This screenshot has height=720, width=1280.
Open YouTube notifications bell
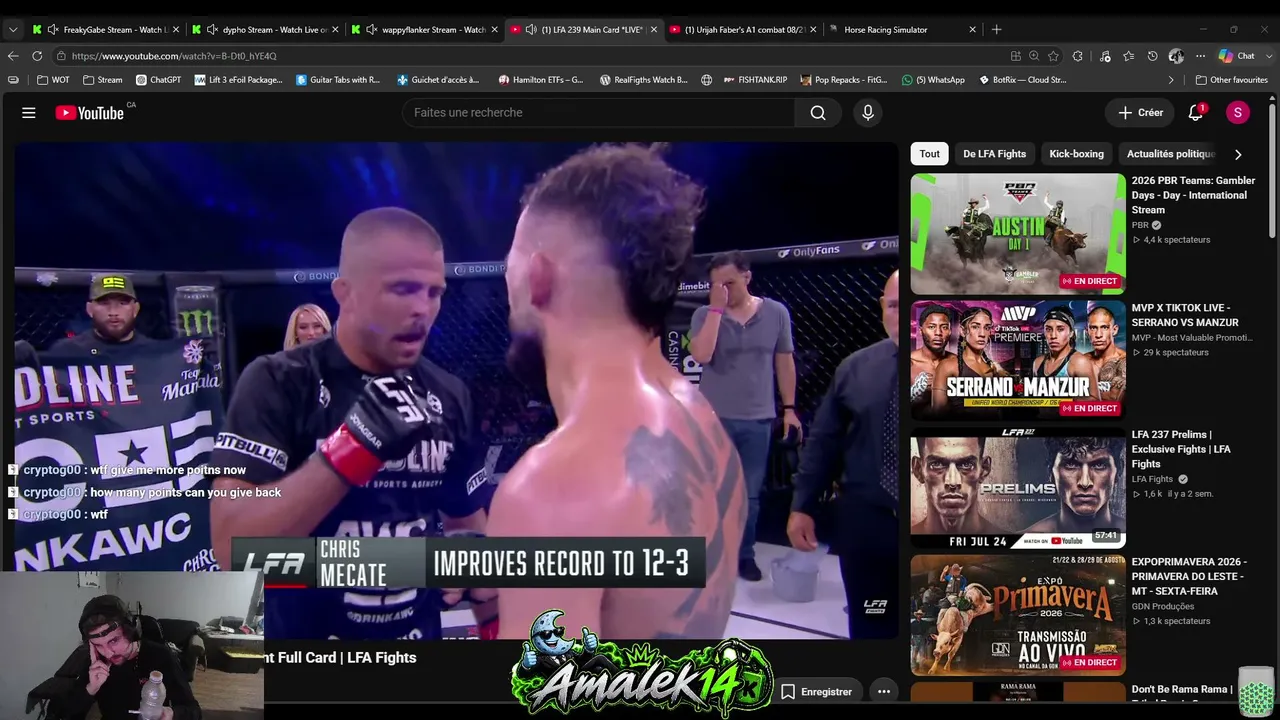tap(1196, 113)
